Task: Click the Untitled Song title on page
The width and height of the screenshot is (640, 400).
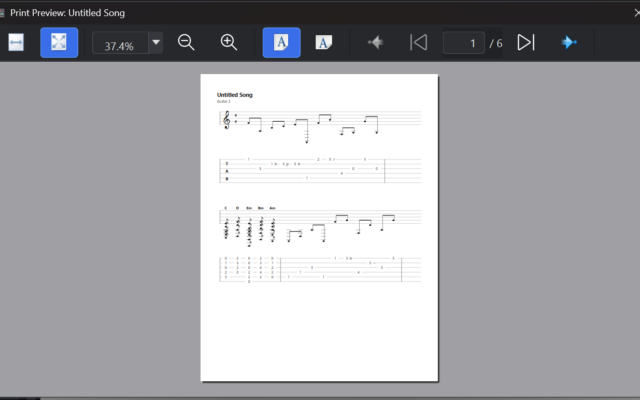Action: 235,95
